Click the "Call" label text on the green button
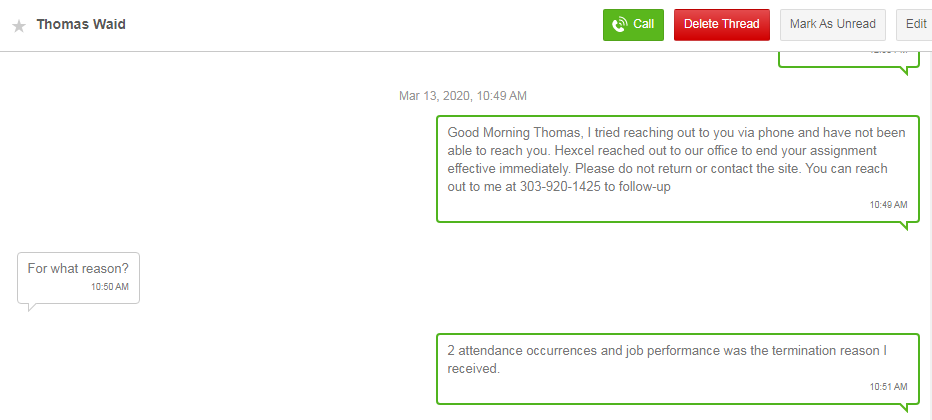The width and height of the screenshot is (932, 420). (644, 24)
